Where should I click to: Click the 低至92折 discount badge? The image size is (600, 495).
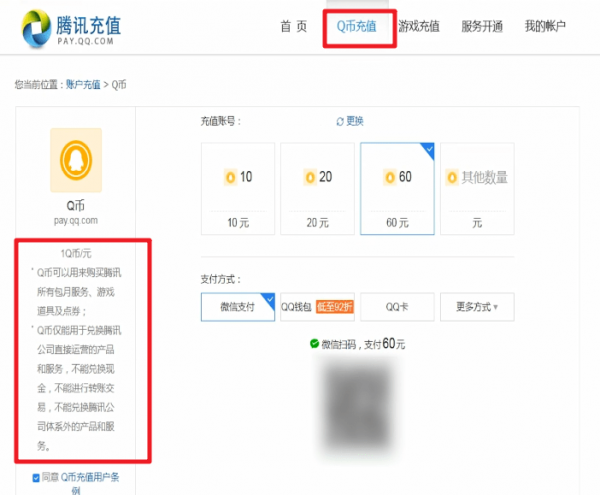point(334,307)
